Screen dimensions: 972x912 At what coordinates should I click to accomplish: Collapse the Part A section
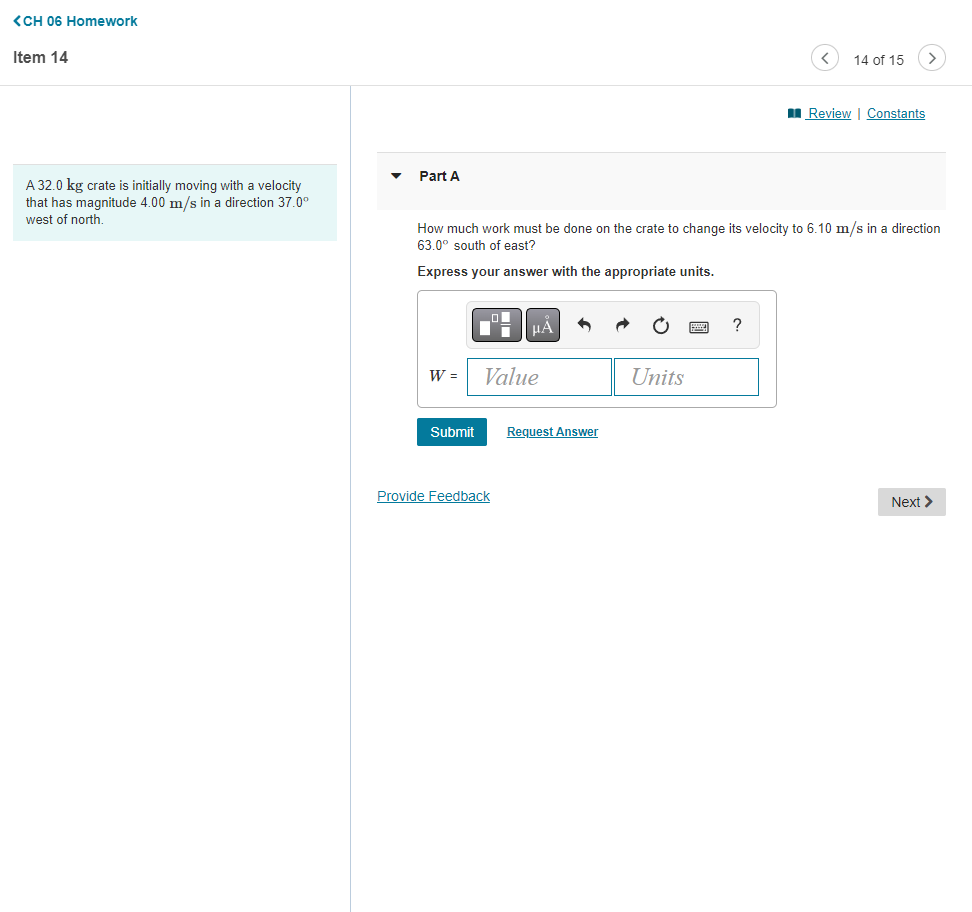click(396, 175)
